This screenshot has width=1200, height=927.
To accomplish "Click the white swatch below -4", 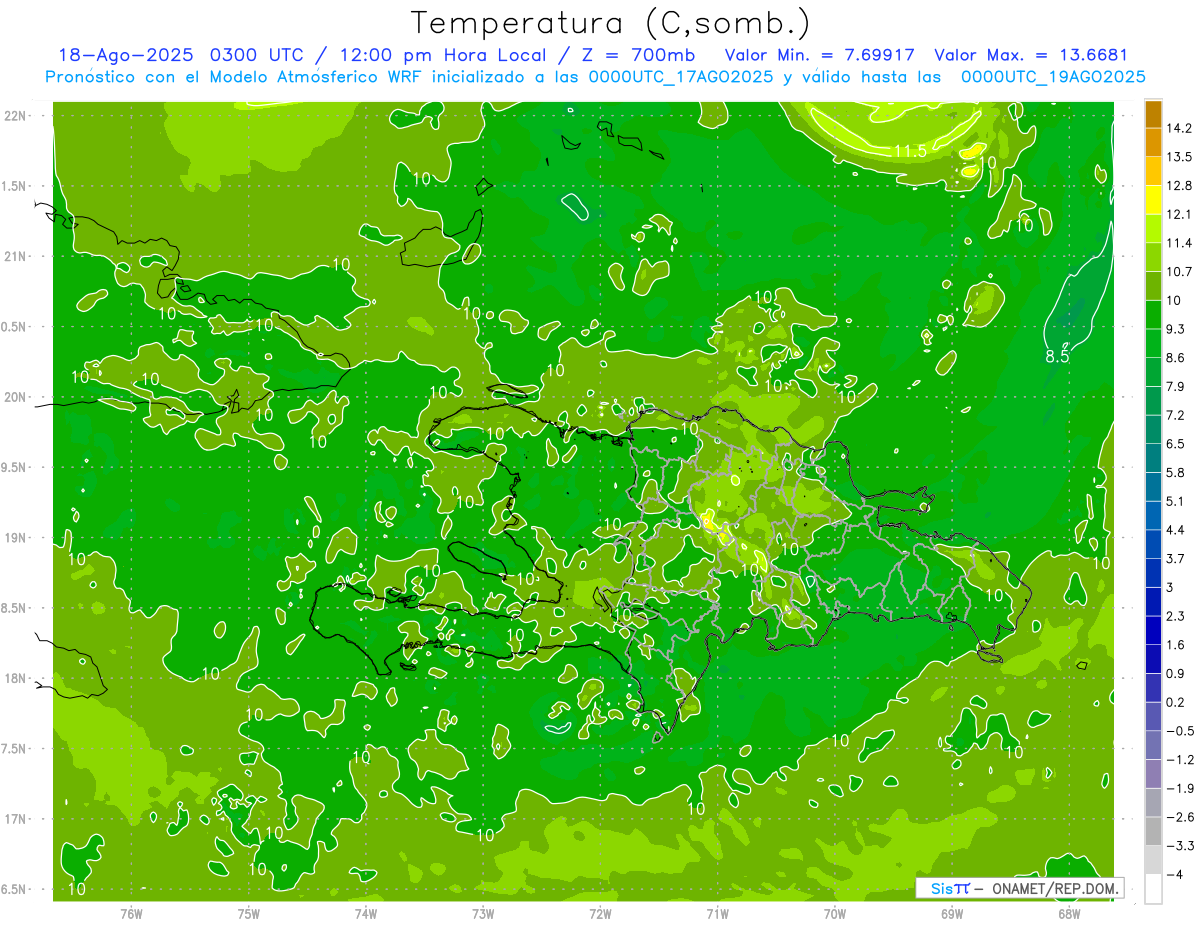I will 1153,889.
